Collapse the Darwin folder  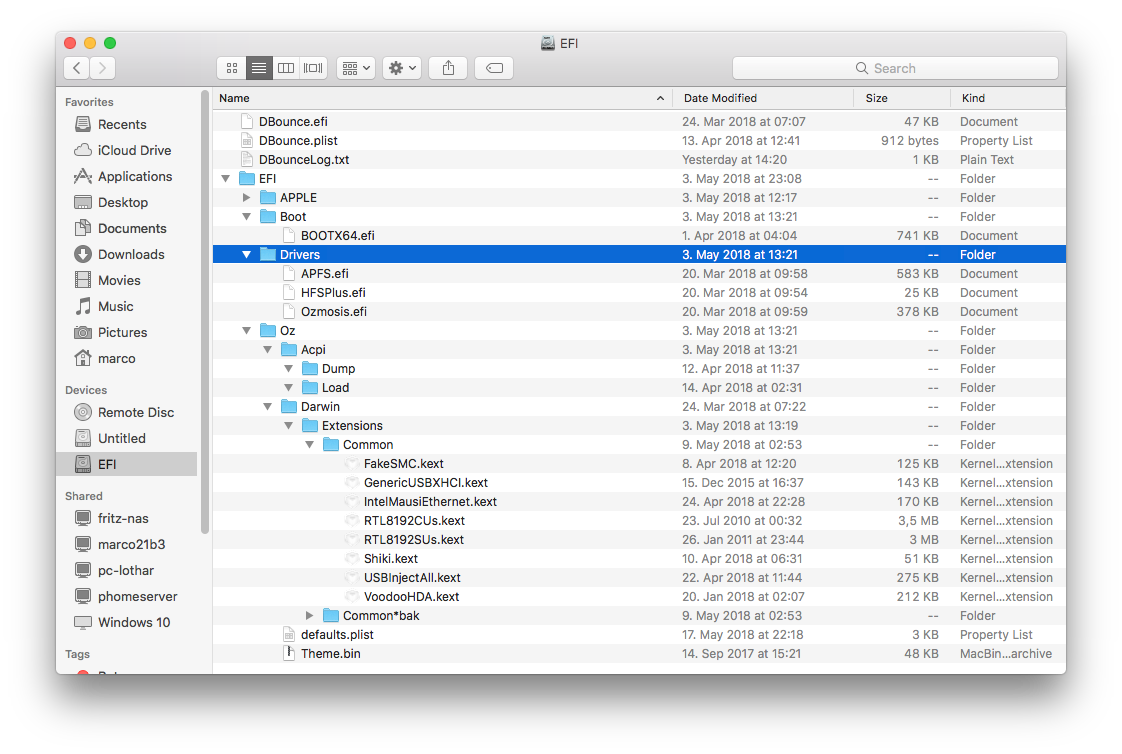tap(268, 406)
